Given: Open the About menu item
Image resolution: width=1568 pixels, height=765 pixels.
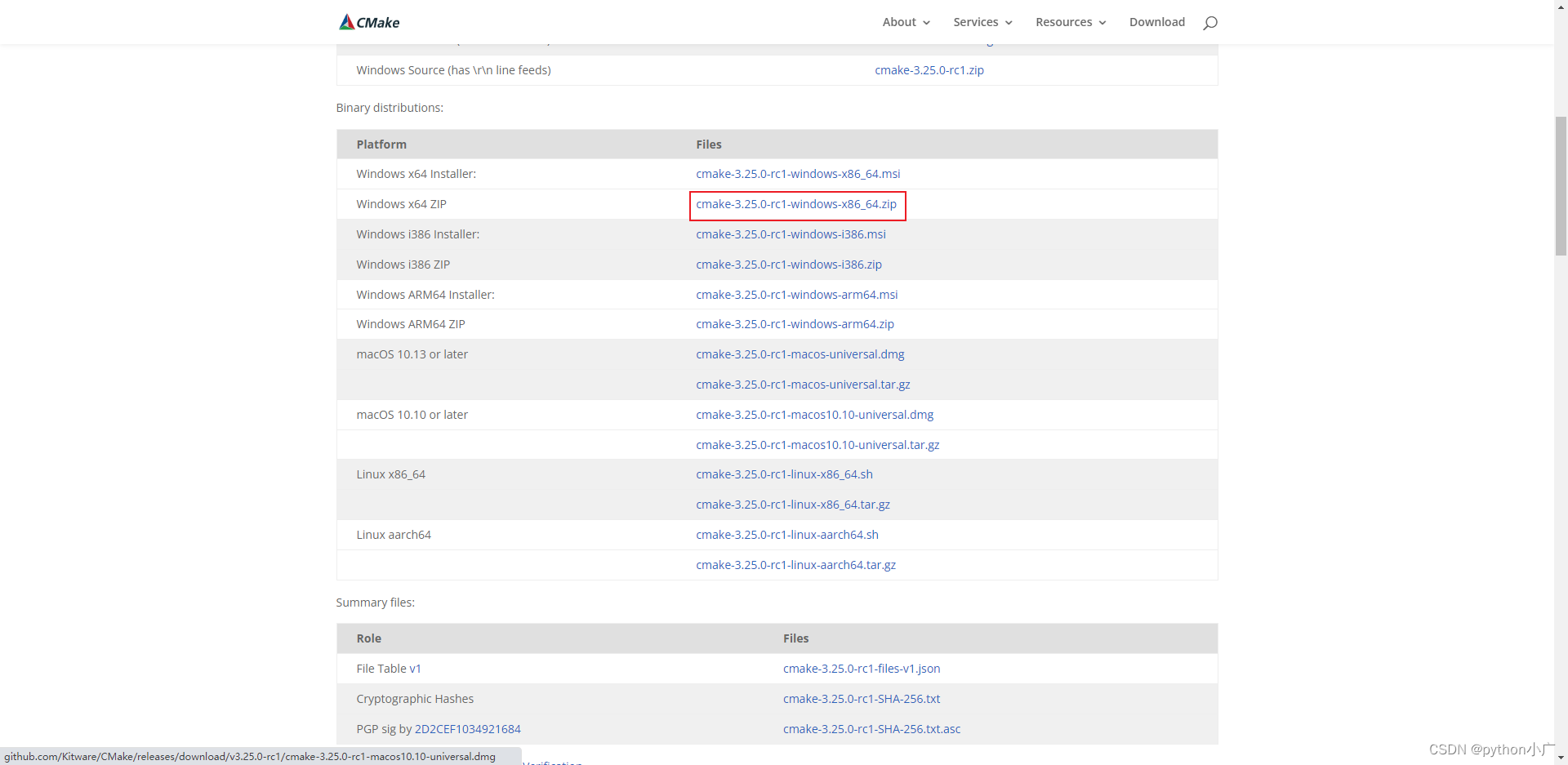Looking at the screenshot, I should [899, 22].
